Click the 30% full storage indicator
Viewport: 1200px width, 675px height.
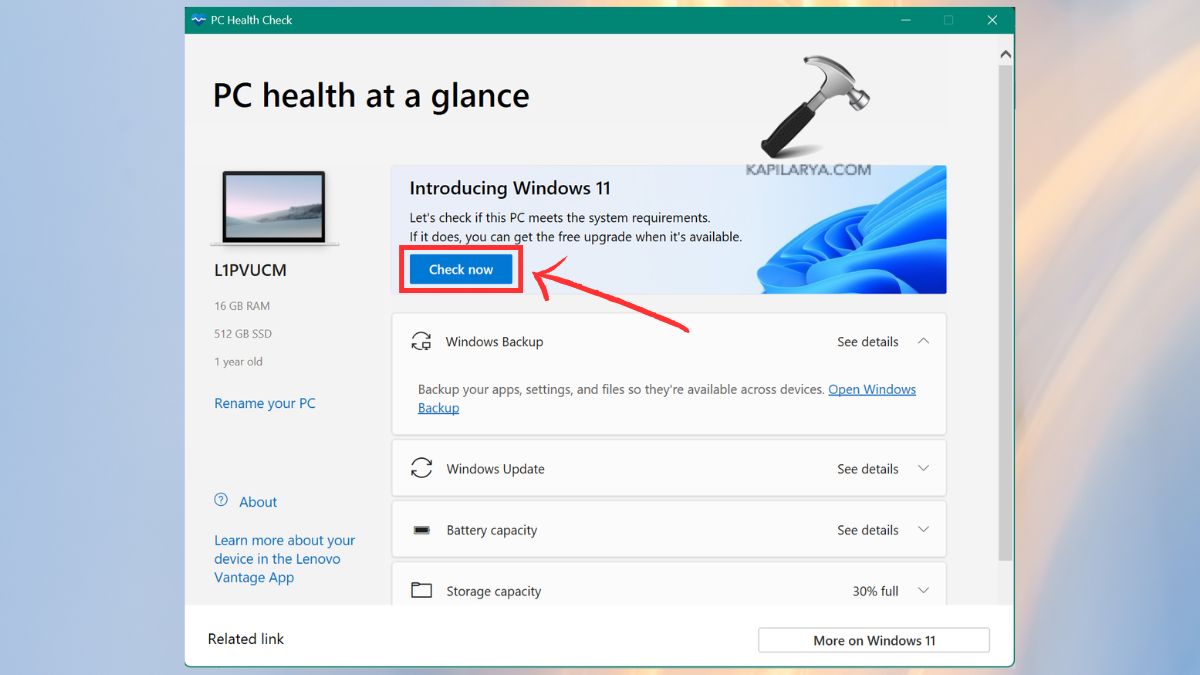click(878, 590)
